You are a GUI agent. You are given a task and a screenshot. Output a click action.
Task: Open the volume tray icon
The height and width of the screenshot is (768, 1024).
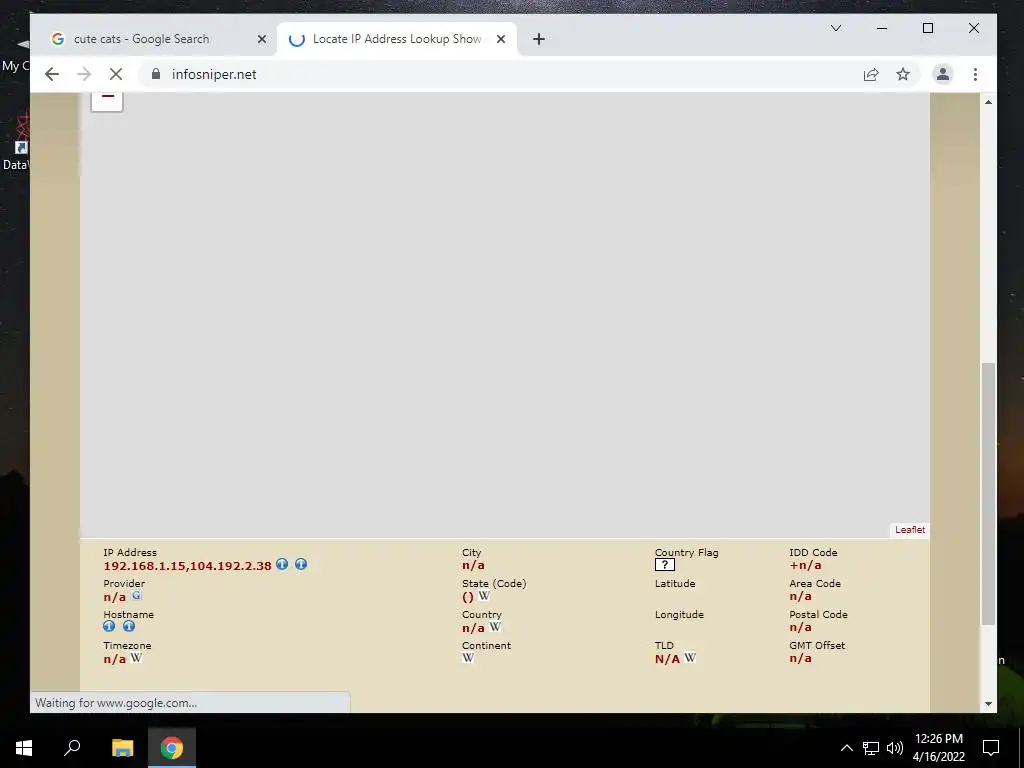point(895,748)
